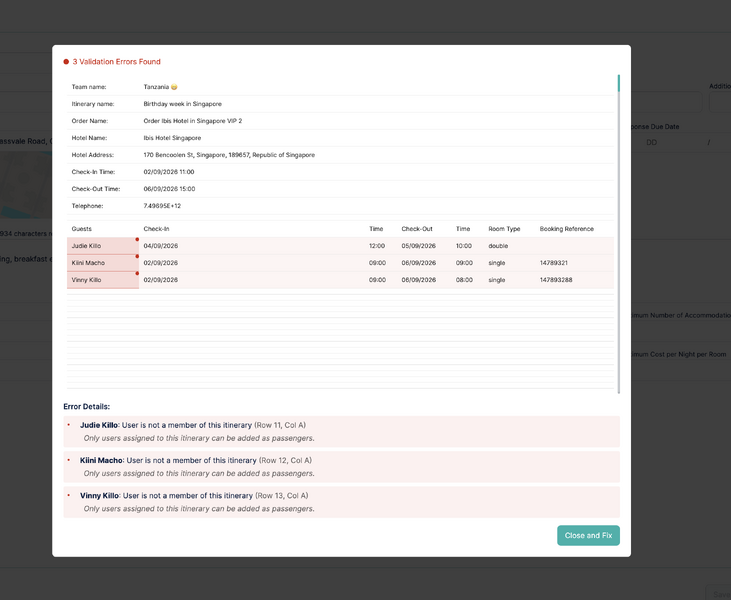Click the telephone value 7.49695E+12
731x600 pixels.
coord(162,206)
